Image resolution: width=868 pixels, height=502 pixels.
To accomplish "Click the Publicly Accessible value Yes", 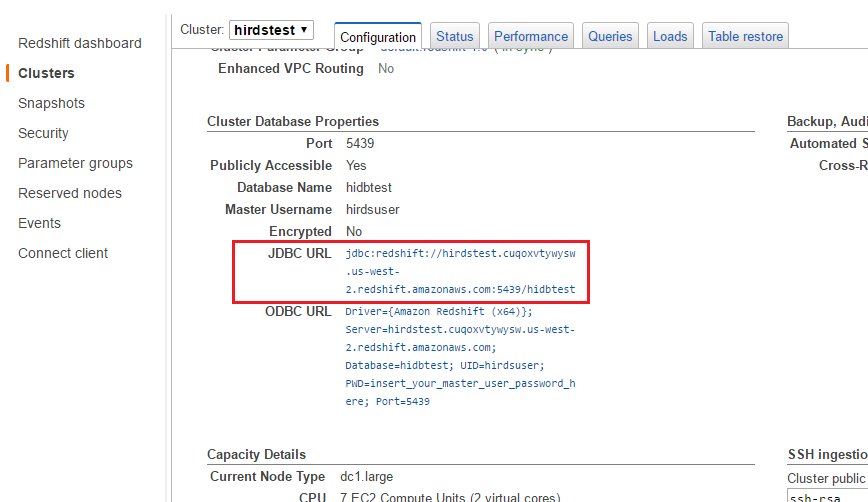I will click(x=356, y=165).
